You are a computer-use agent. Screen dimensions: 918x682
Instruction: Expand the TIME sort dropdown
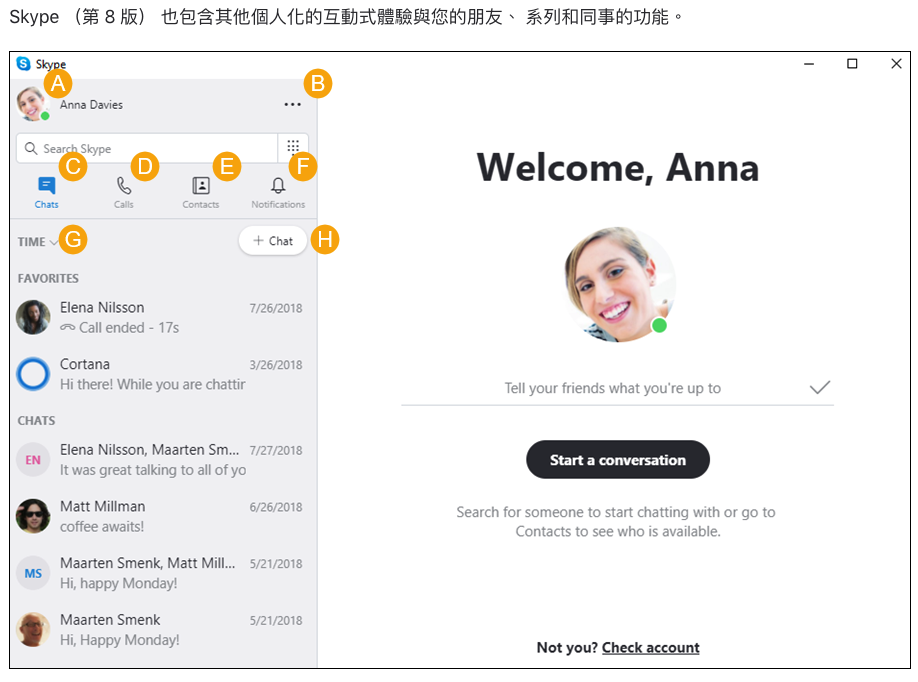(x=38, y=242)
